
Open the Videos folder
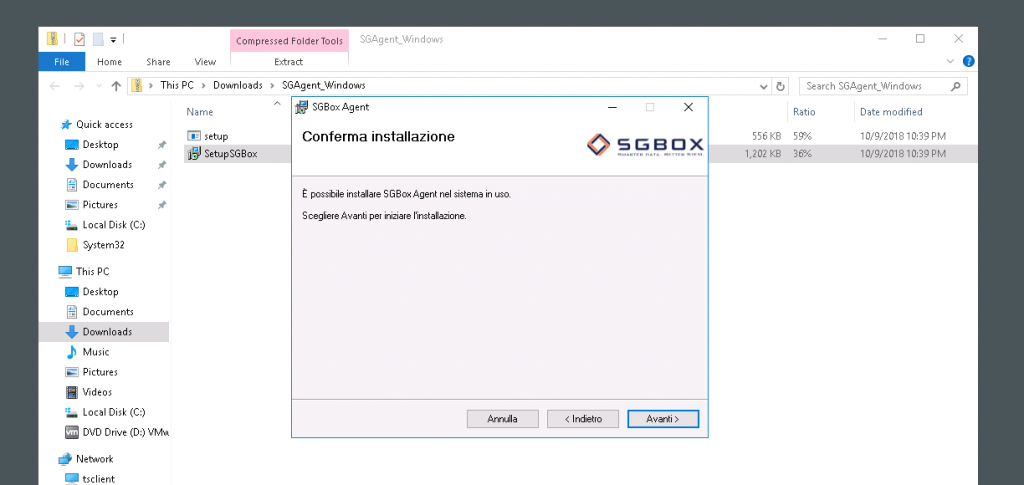(x=97, y=392)
